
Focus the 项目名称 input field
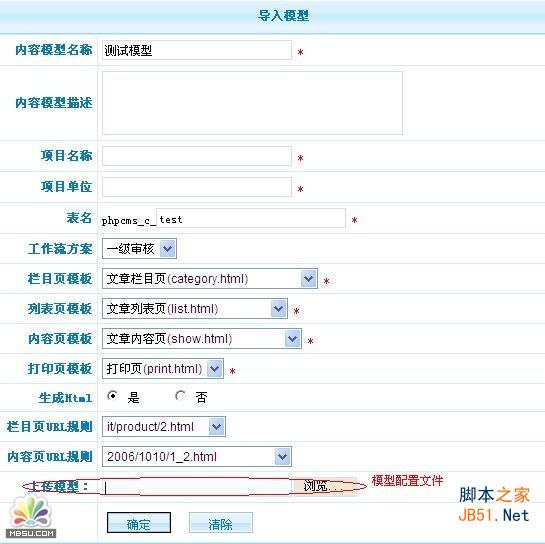click(197, 156)
